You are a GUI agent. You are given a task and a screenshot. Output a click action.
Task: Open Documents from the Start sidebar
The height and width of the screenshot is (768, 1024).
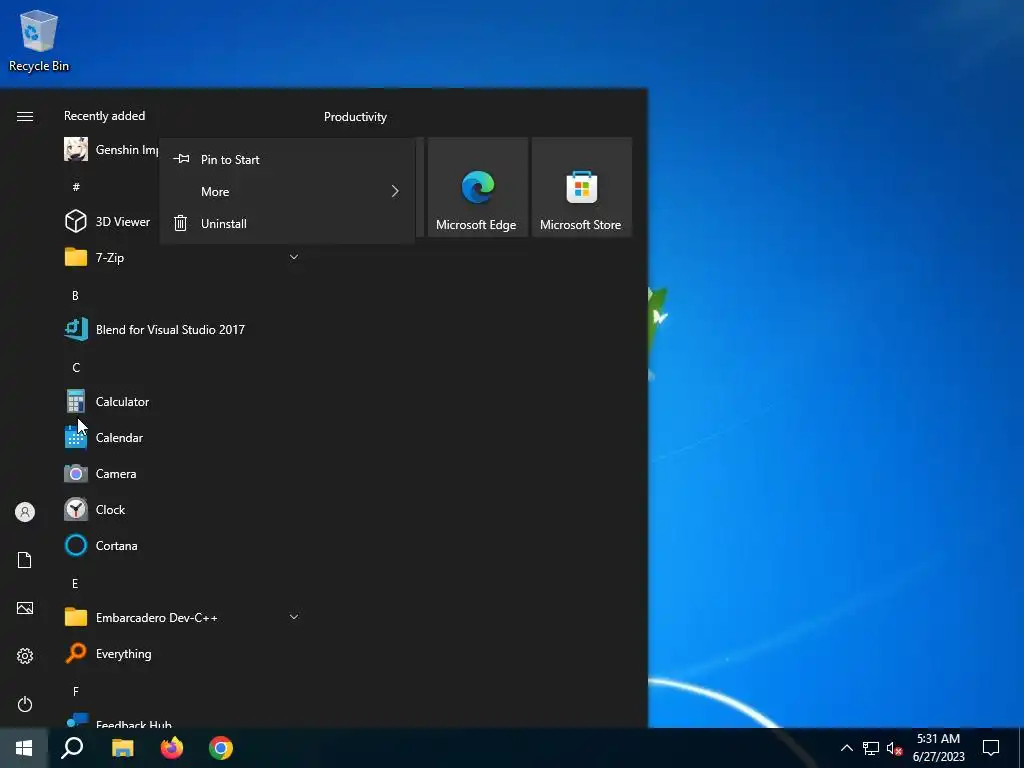click(x=25, y=560)
